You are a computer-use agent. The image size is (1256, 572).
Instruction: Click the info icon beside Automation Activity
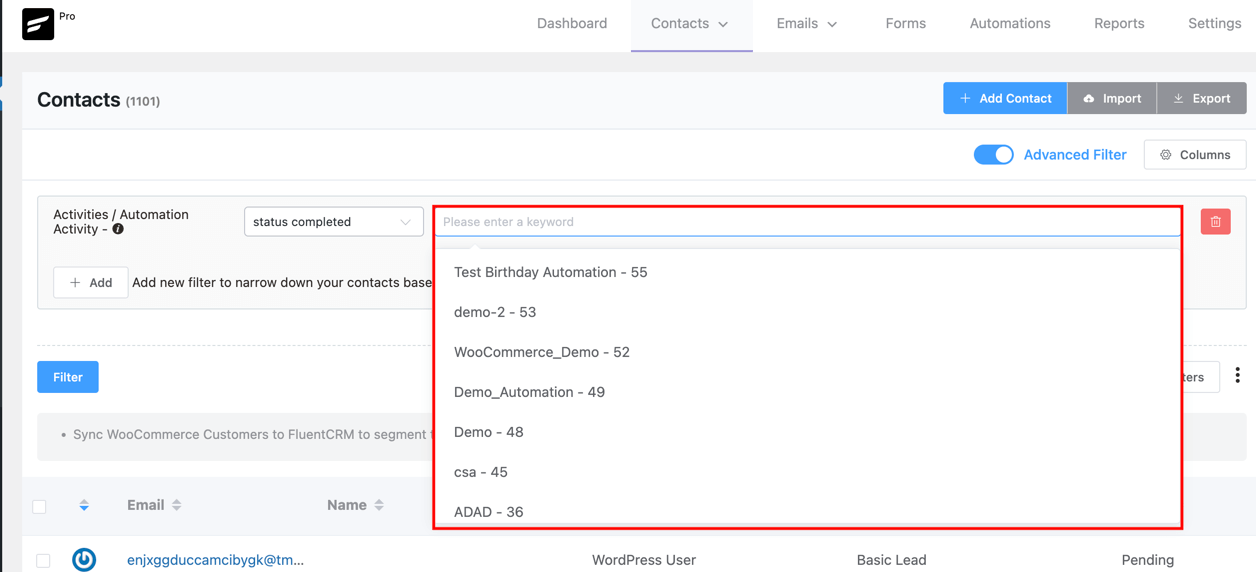118,229
